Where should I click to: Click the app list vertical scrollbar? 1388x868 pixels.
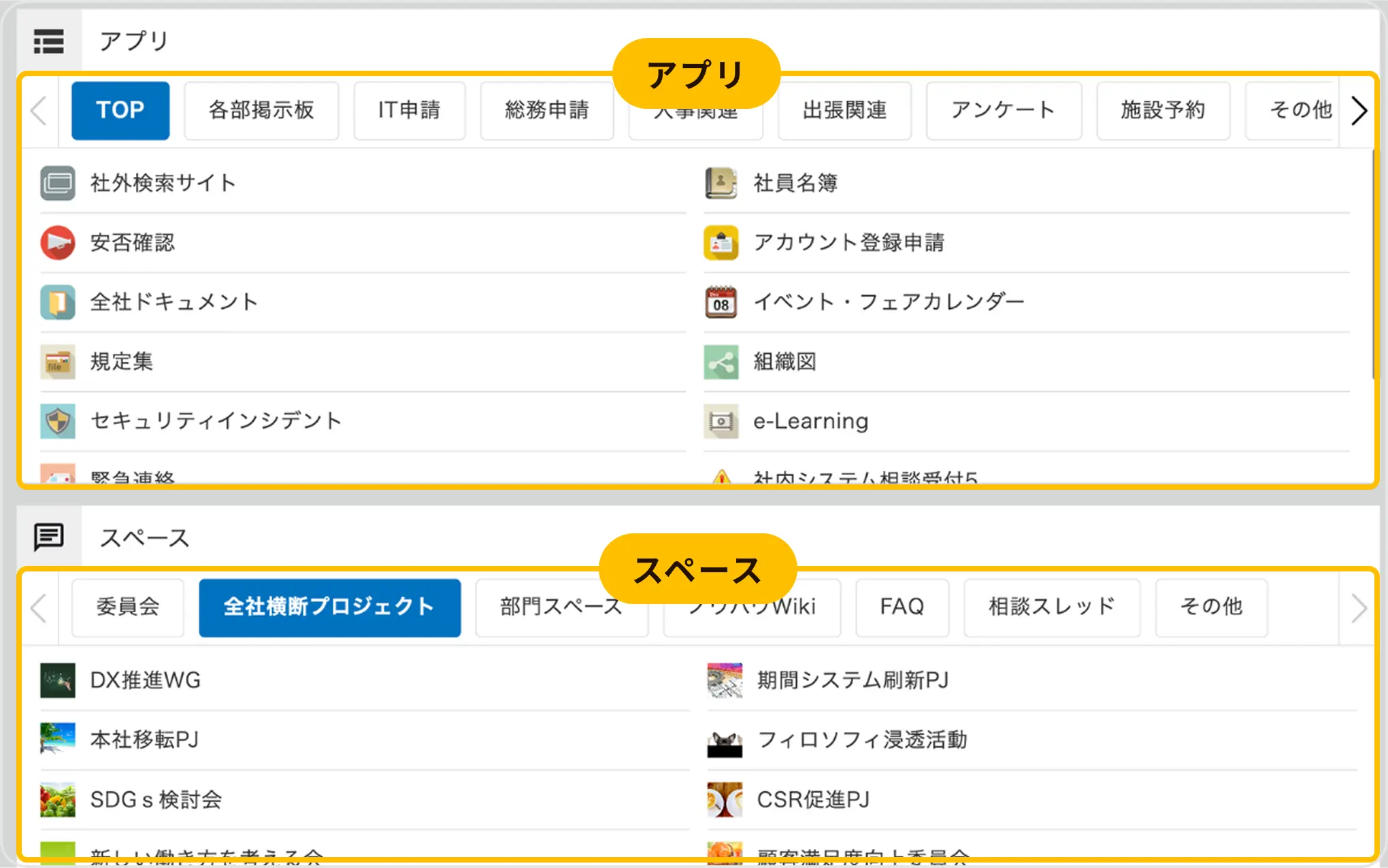[x=1374, y=265]
